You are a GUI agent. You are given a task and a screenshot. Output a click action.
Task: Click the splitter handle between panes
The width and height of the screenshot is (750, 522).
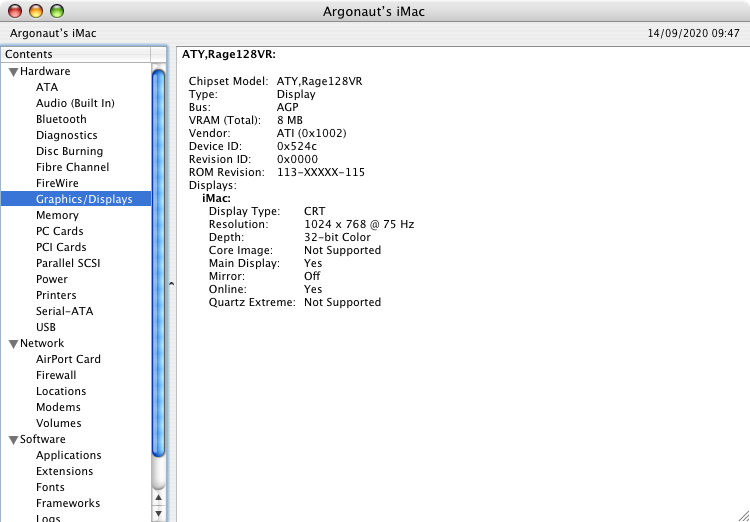coord(171,284)
